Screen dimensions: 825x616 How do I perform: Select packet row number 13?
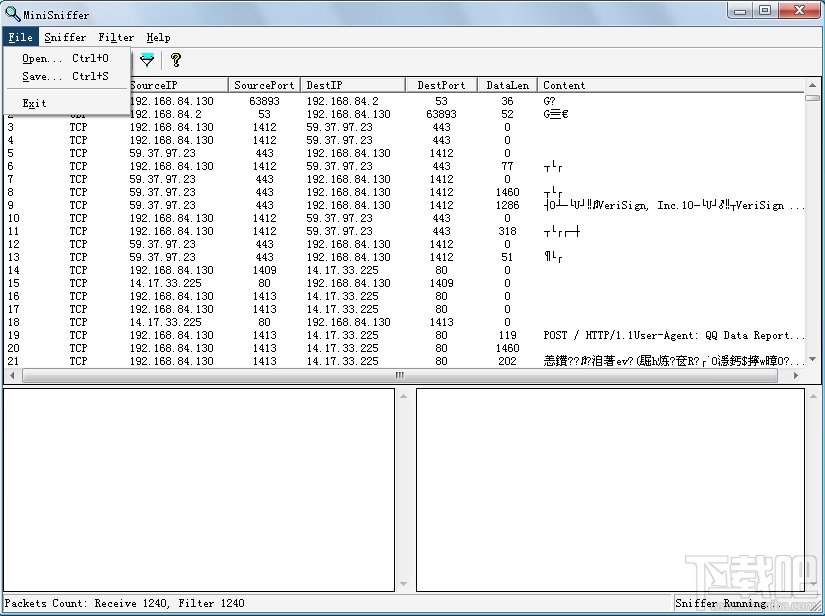coord(405,257)
